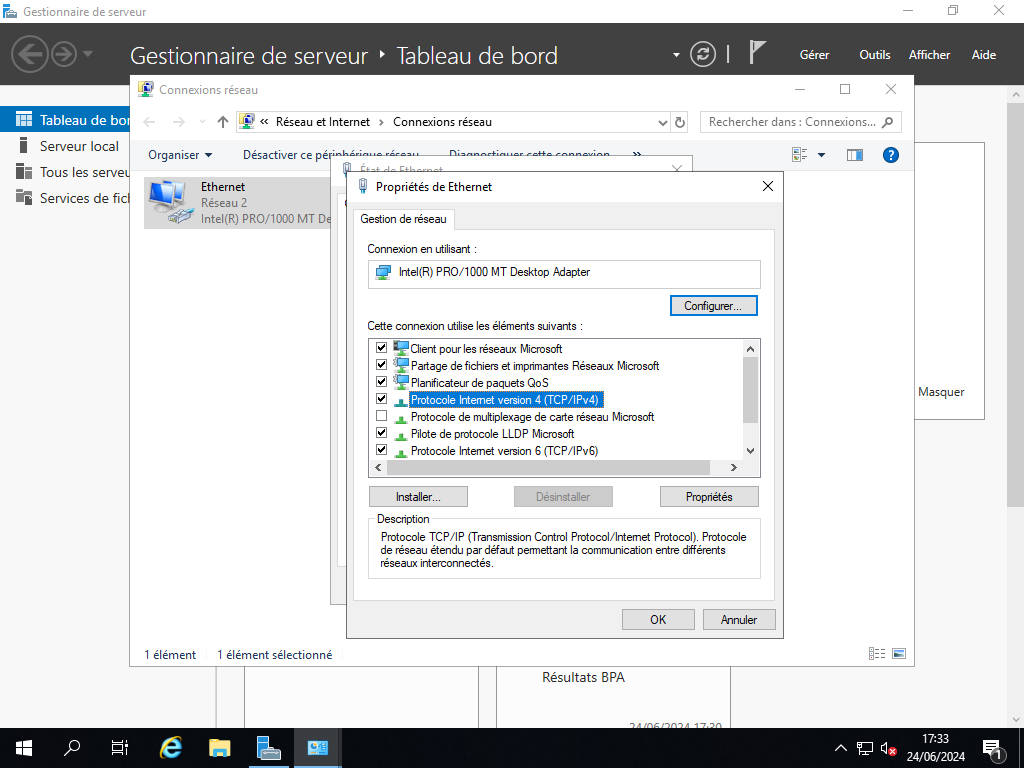The height and width of the screenshot is (768, 1024).
Task: Uncheck Pilote de protocole LLDP Microsoft
Action: pos(381,433)
